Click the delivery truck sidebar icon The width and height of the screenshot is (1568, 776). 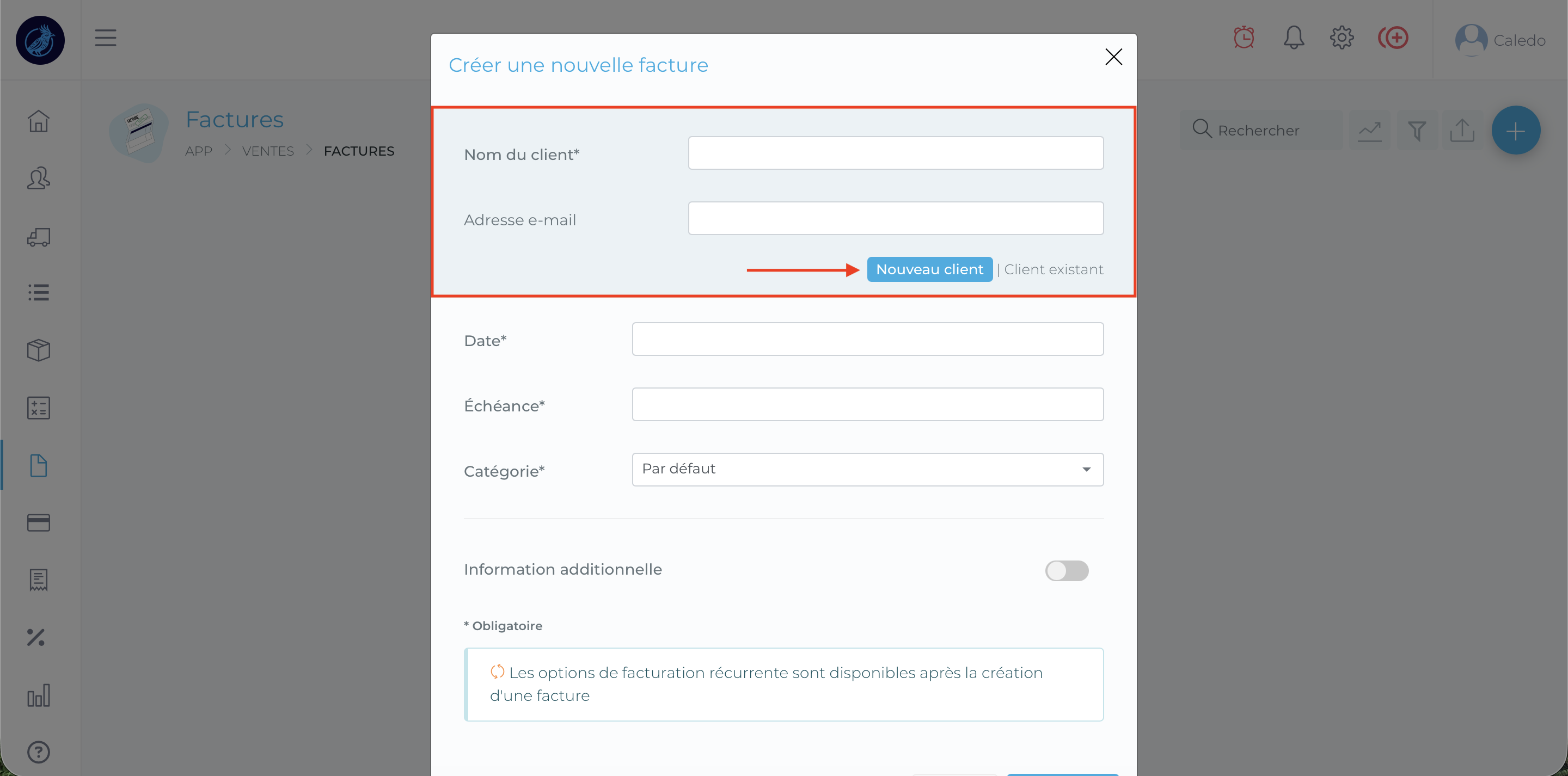pyautogui.click(x=38, y=237)
